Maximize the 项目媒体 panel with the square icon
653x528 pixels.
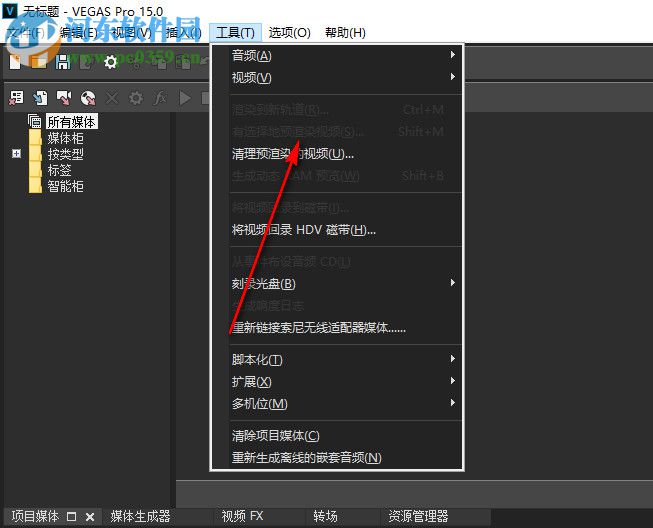point(71,517)
